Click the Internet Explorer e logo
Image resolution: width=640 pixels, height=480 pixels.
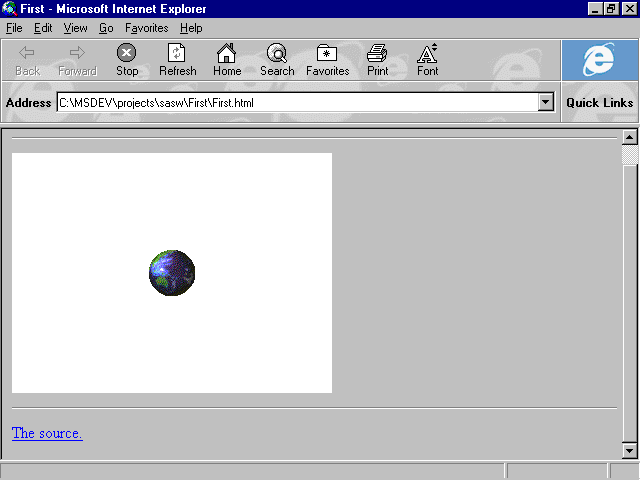point(599,60)
